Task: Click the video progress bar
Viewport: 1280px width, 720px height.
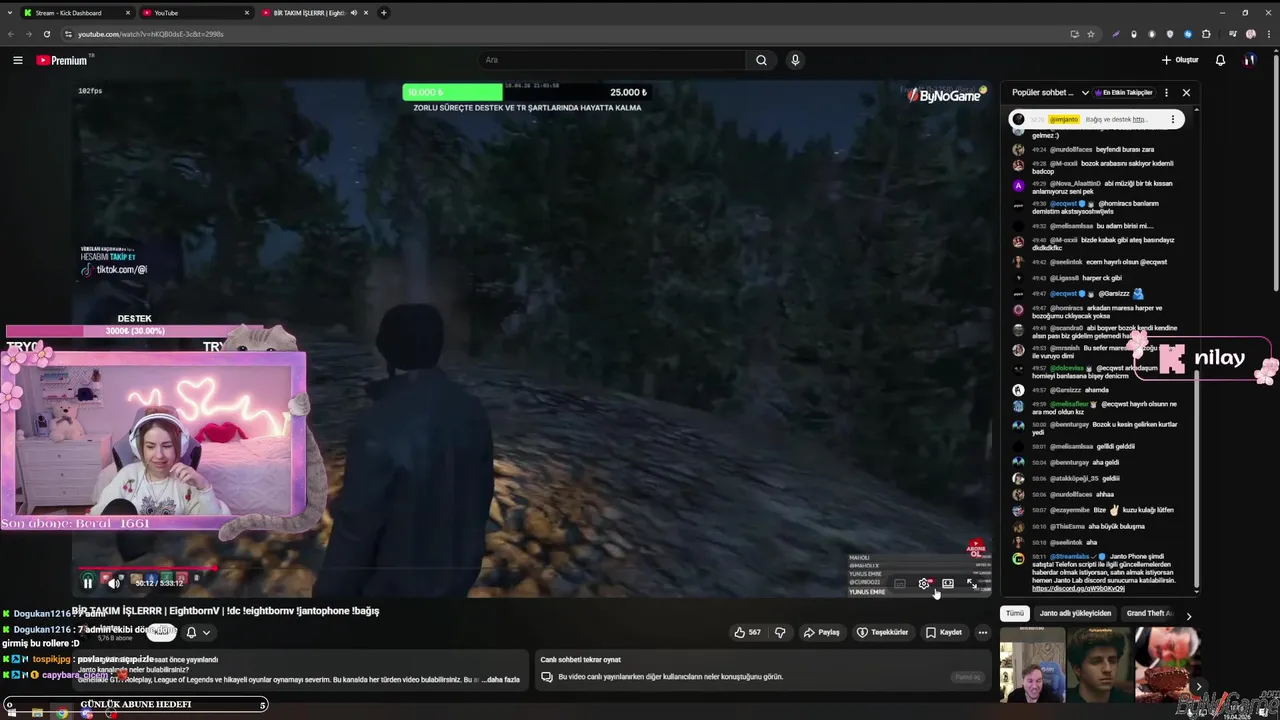Action: pos(530,569)
